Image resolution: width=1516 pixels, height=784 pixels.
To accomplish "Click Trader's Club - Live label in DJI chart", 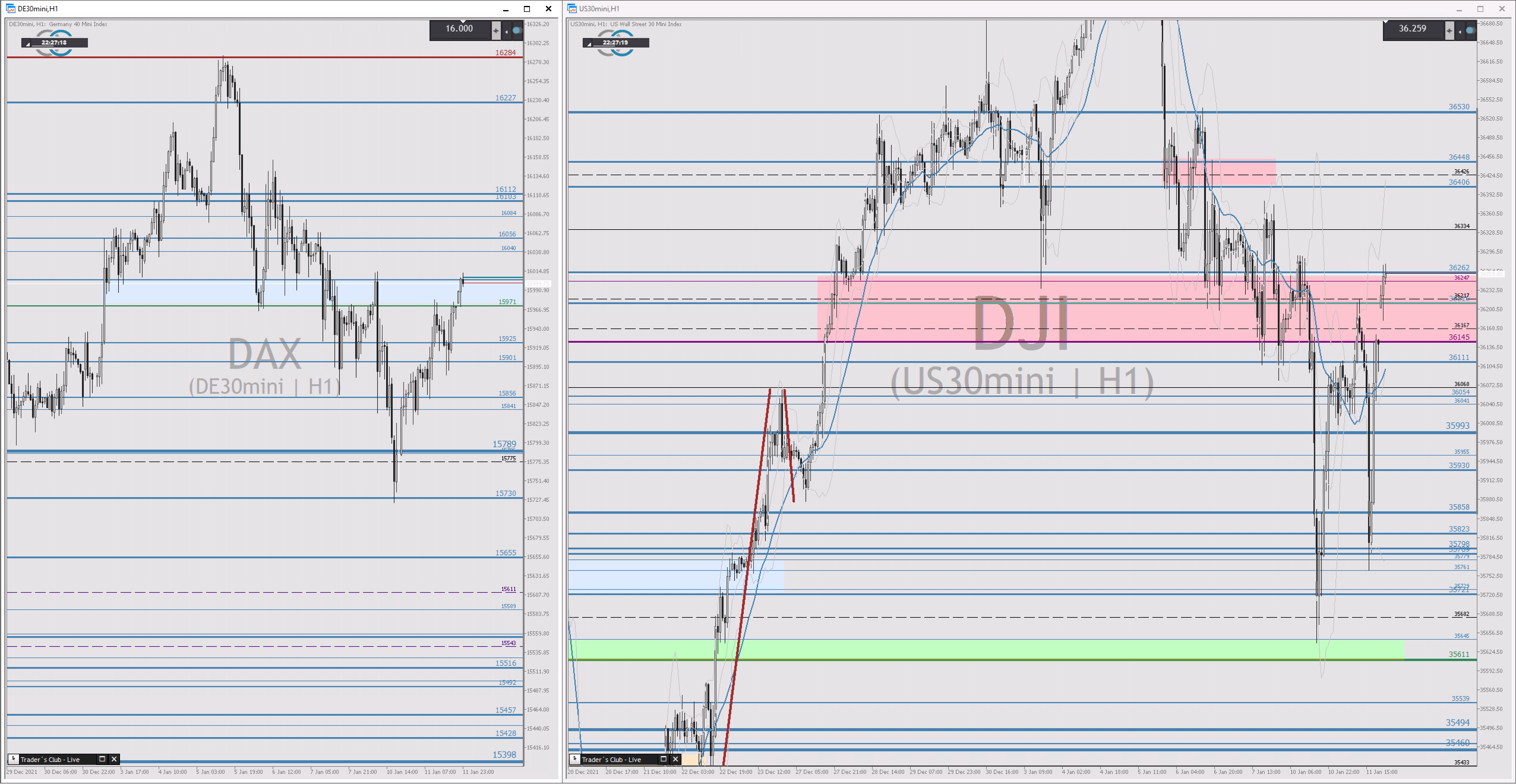I will point(612,759).
